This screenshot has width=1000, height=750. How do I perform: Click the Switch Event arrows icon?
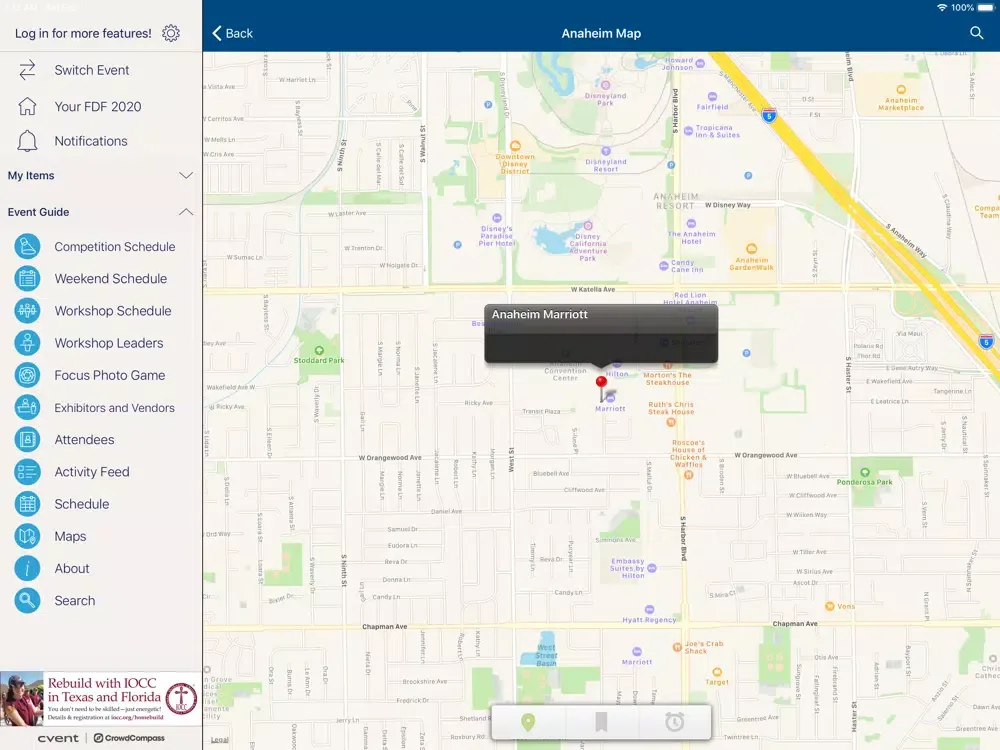(x=27, y=70)
